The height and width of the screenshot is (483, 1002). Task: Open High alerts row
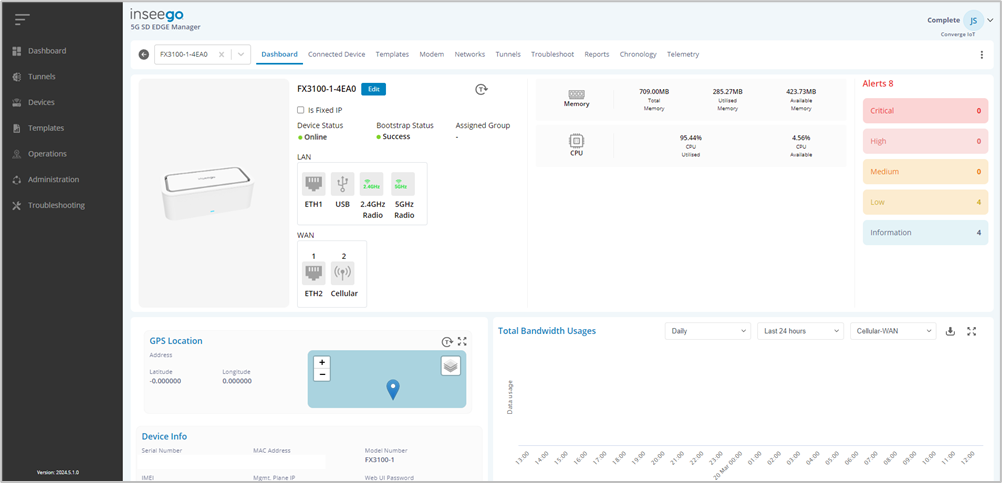925,141
